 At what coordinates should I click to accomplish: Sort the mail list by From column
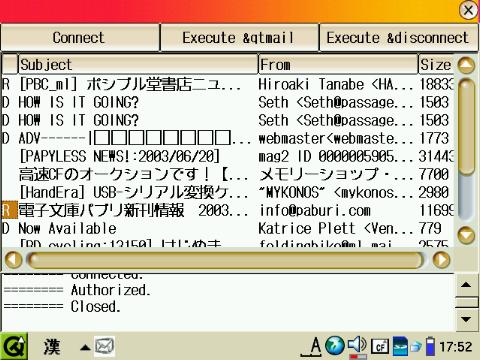[338, 64]
